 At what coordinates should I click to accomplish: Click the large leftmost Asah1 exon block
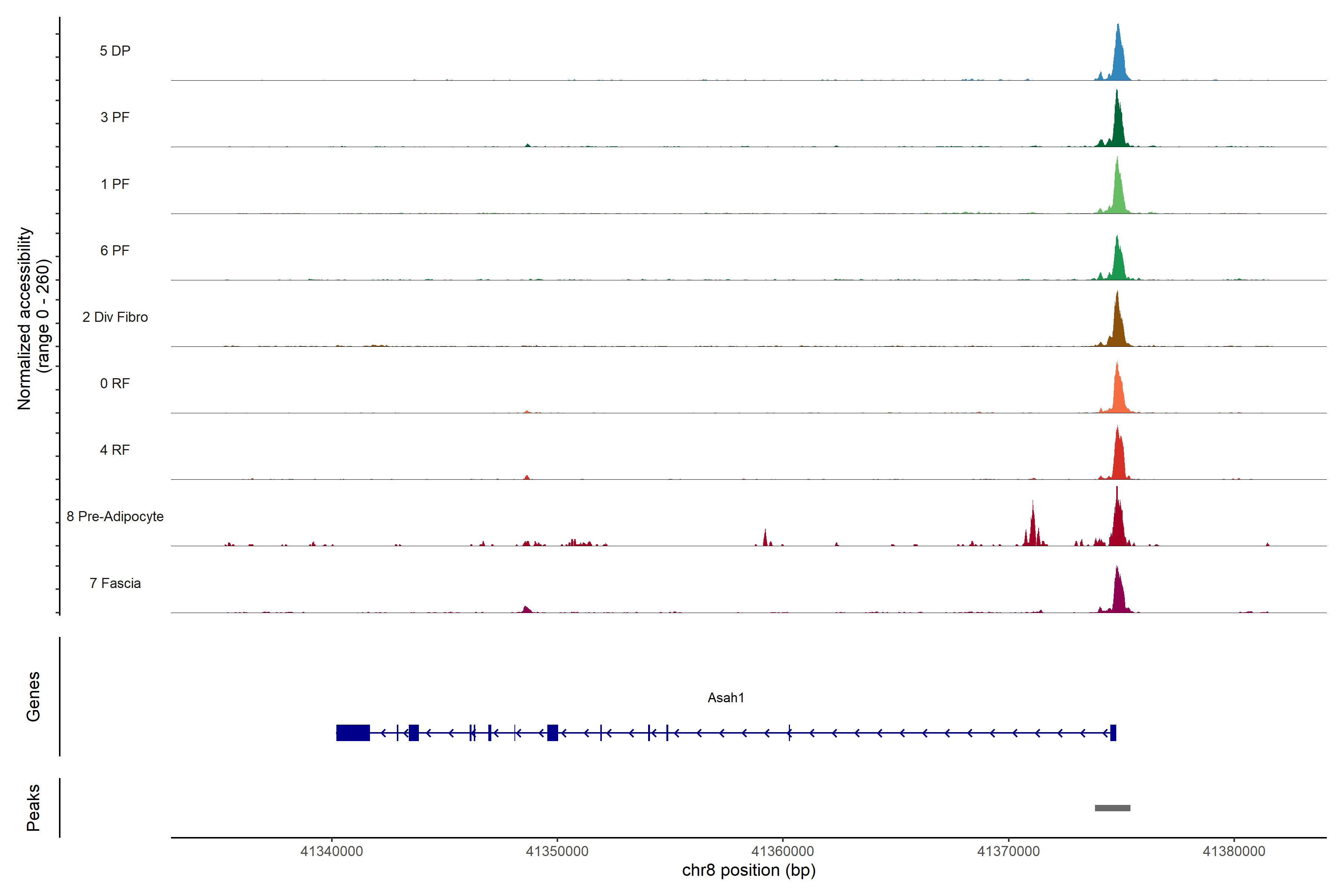(352, 732)
